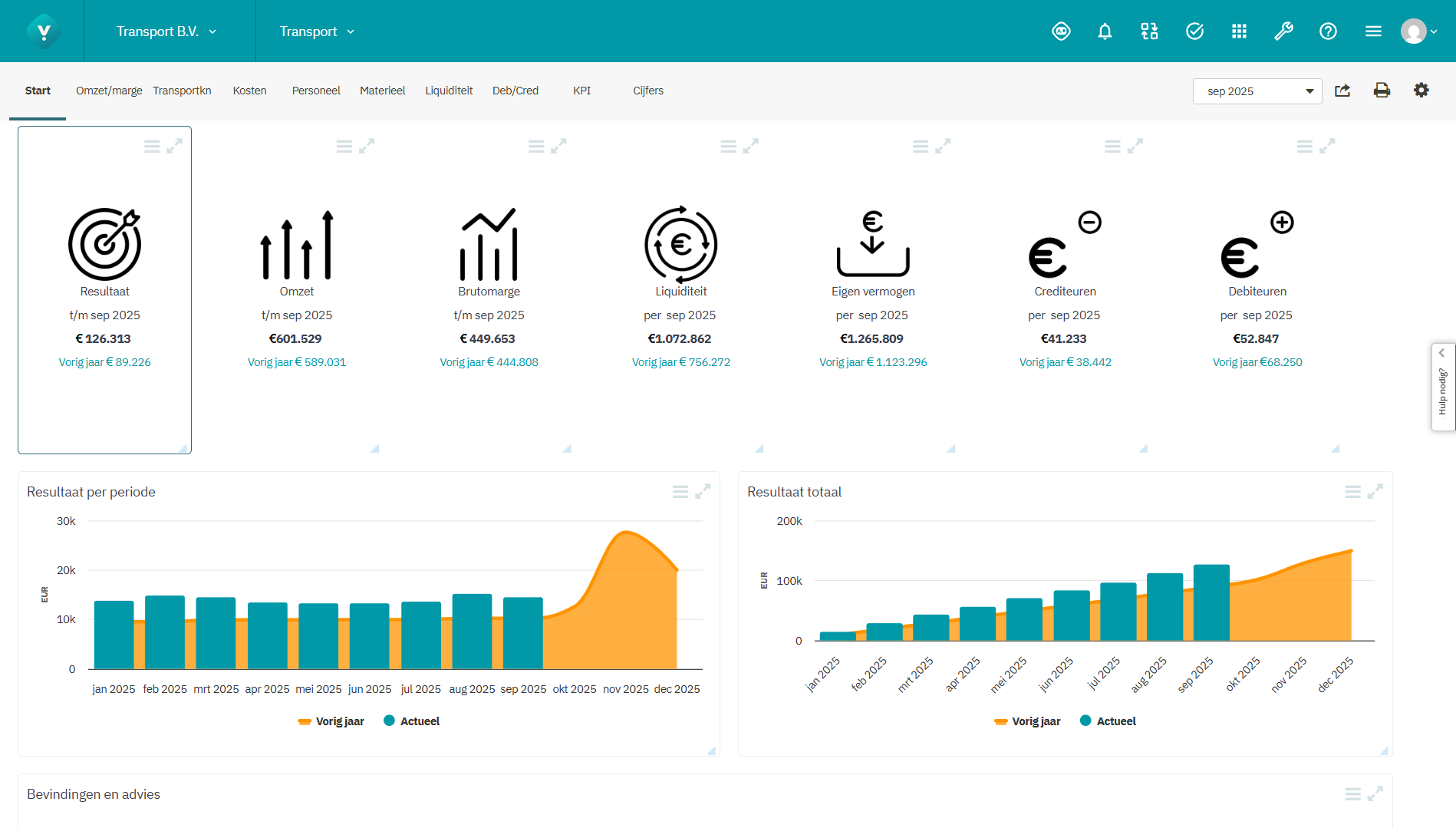1456x828 pixels.
Task: Click the print icon
Action: click(x=1382, y=91)
